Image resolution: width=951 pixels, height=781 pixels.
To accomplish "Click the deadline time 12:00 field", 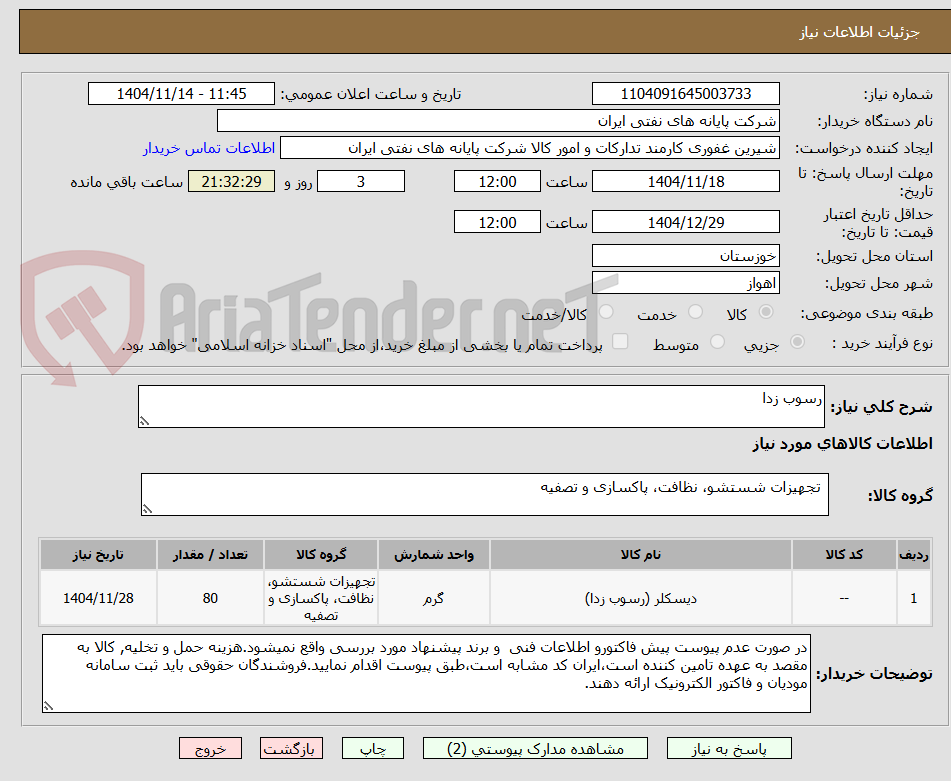I will tap(497, 181).
